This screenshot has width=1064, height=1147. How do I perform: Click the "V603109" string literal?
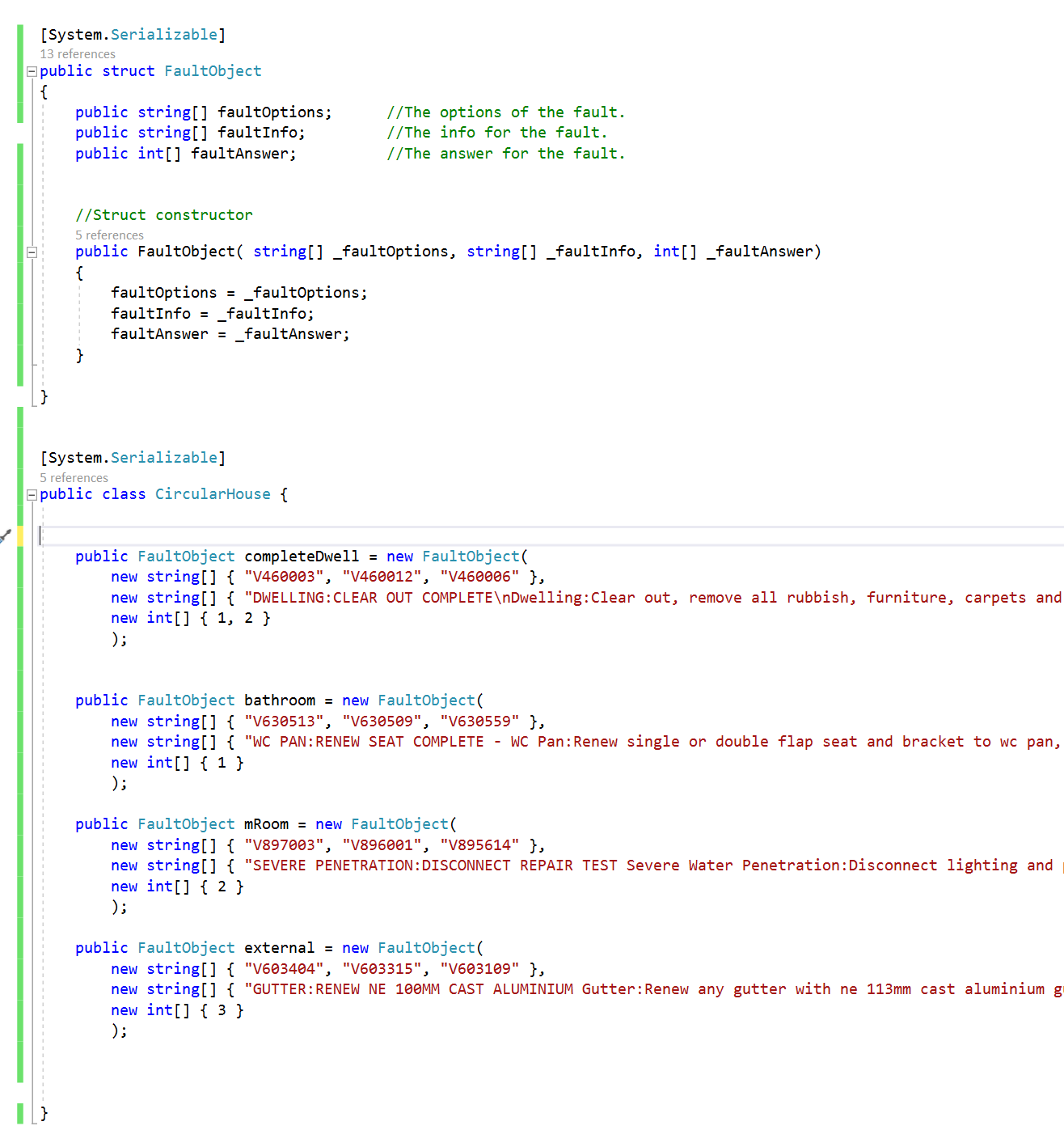[x=479, y=969]
